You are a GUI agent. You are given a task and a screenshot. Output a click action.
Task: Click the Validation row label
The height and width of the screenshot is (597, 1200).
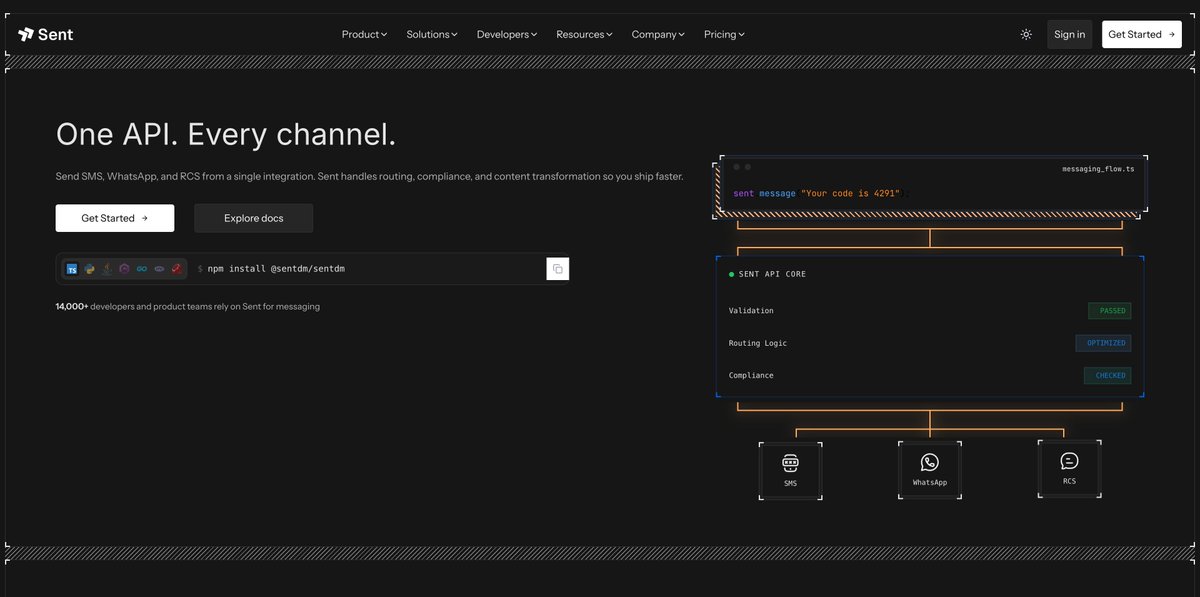click(x=751, y=311)
